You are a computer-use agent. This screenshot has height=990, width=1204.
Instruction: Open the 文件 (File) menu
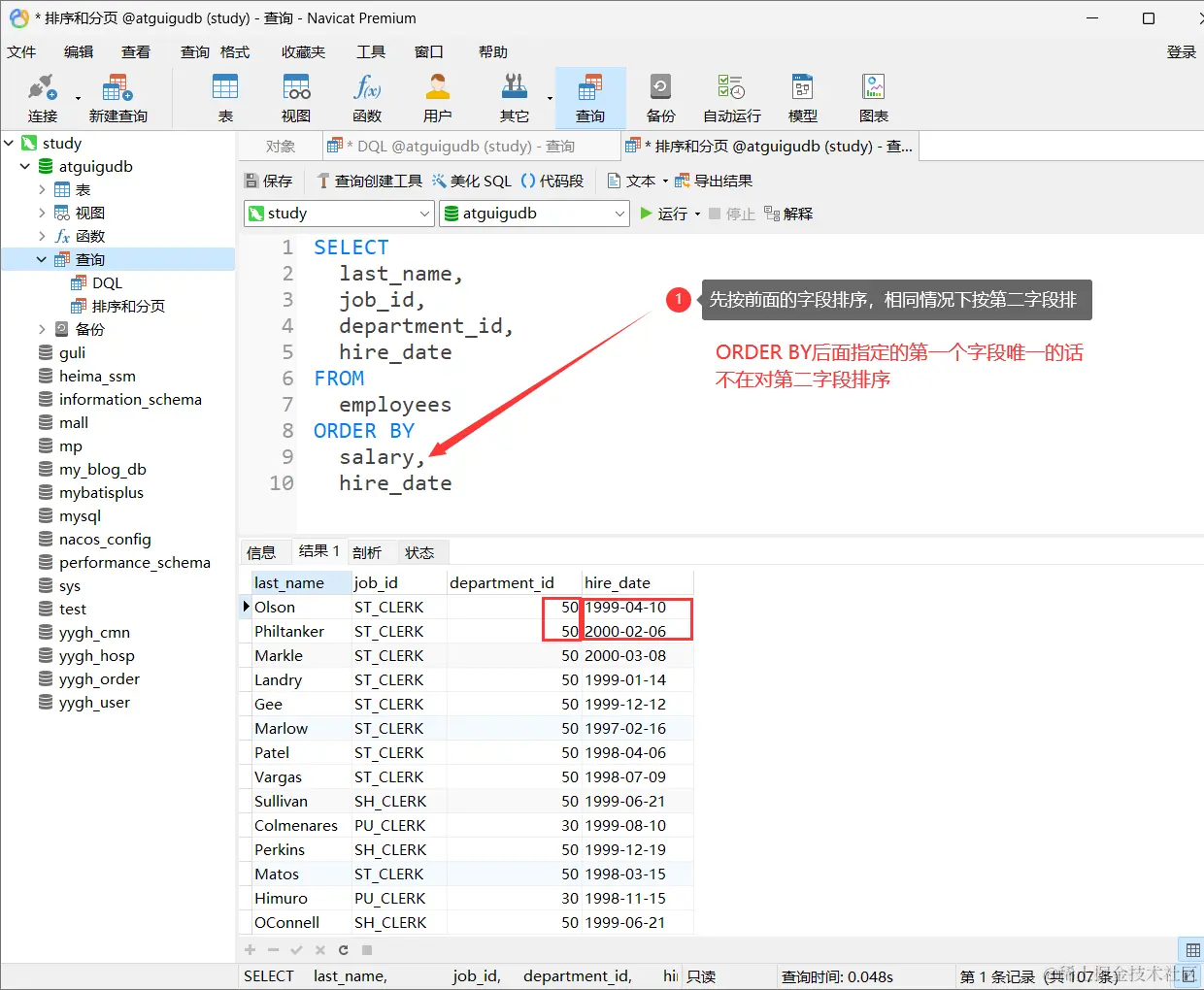(21, 52)
